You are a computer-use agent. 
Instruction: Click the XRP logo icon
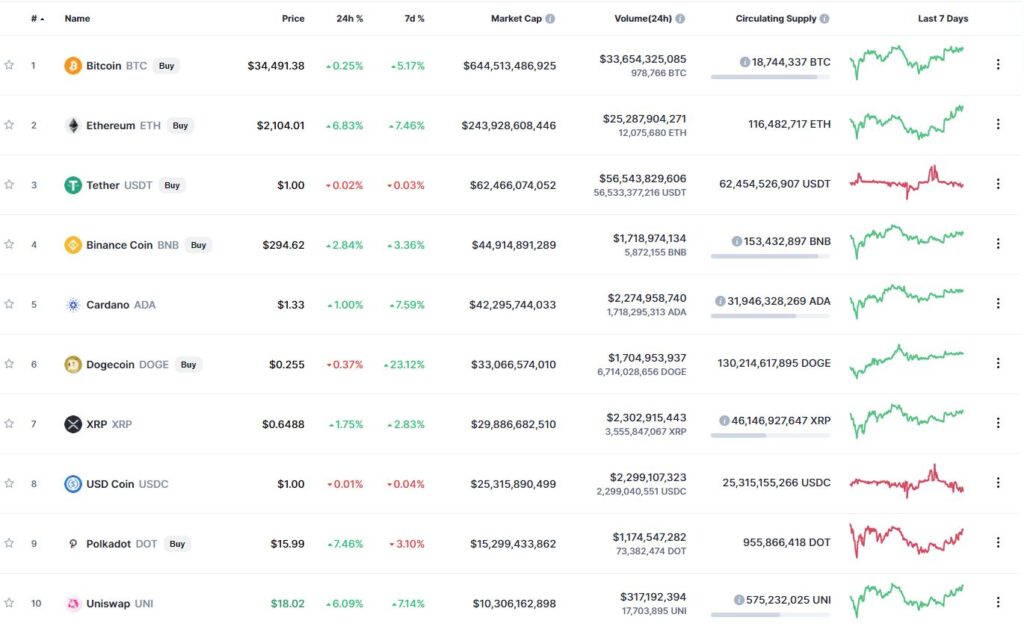pos(73,424)
